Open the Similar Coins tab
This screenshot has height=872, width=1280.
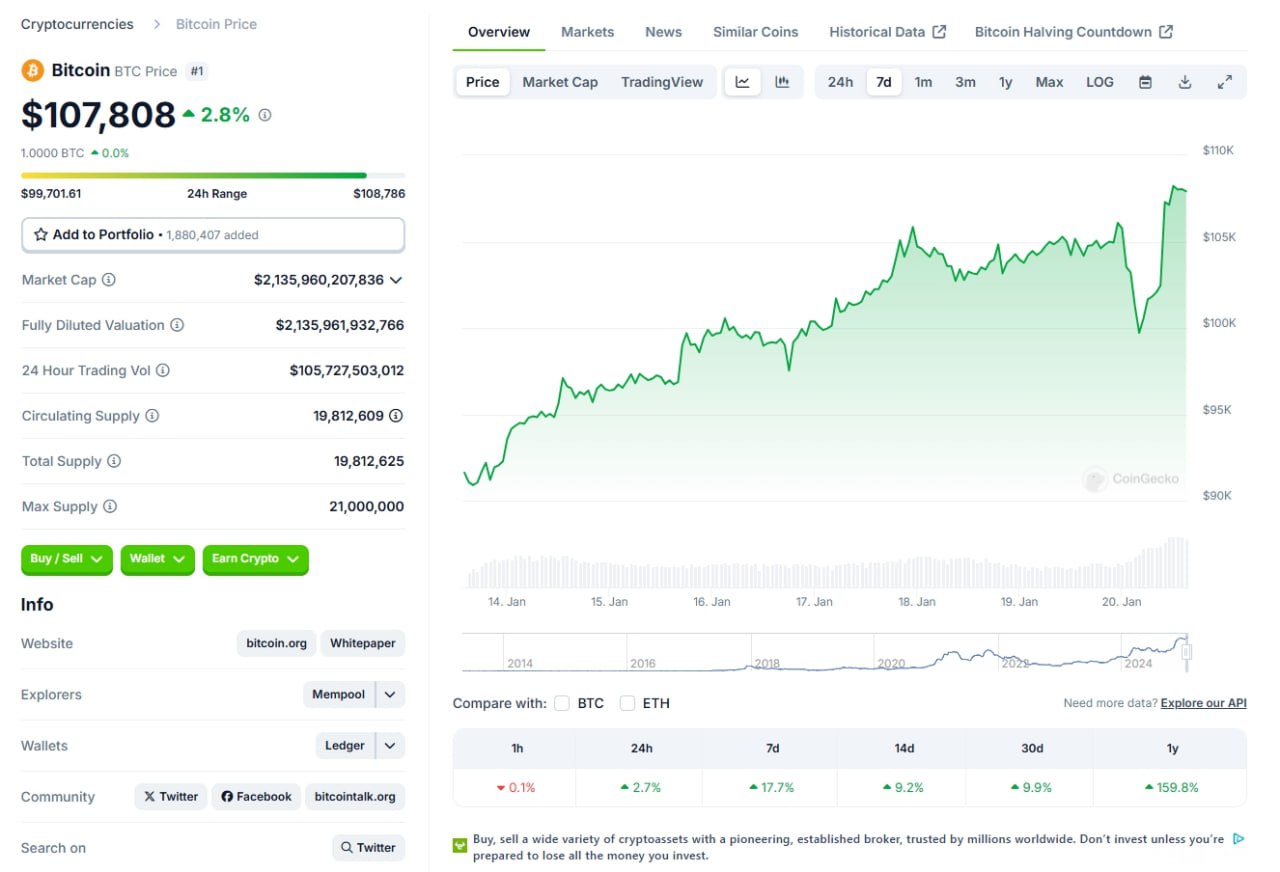coord(756,32)
